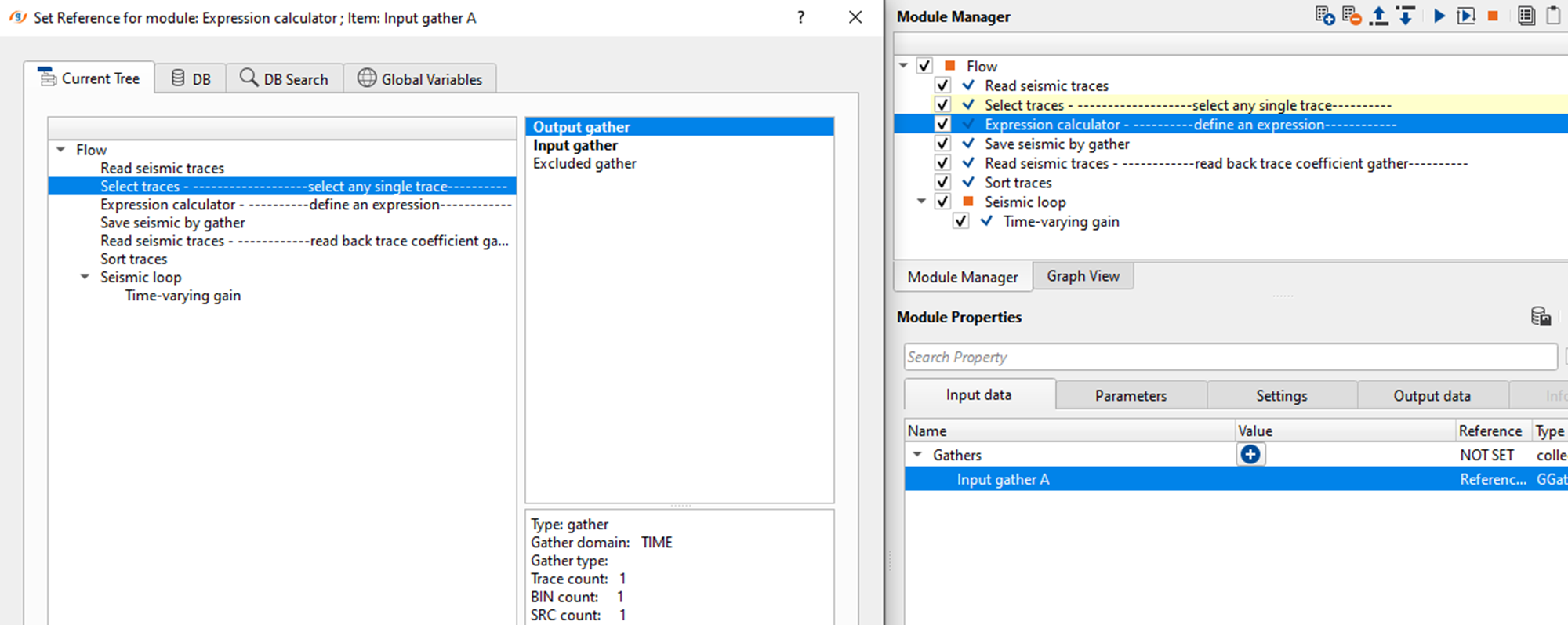Toggle the Time-varying gain checkbox
The width and height of the screenshot is (1568, 625).
click(960, 222)
